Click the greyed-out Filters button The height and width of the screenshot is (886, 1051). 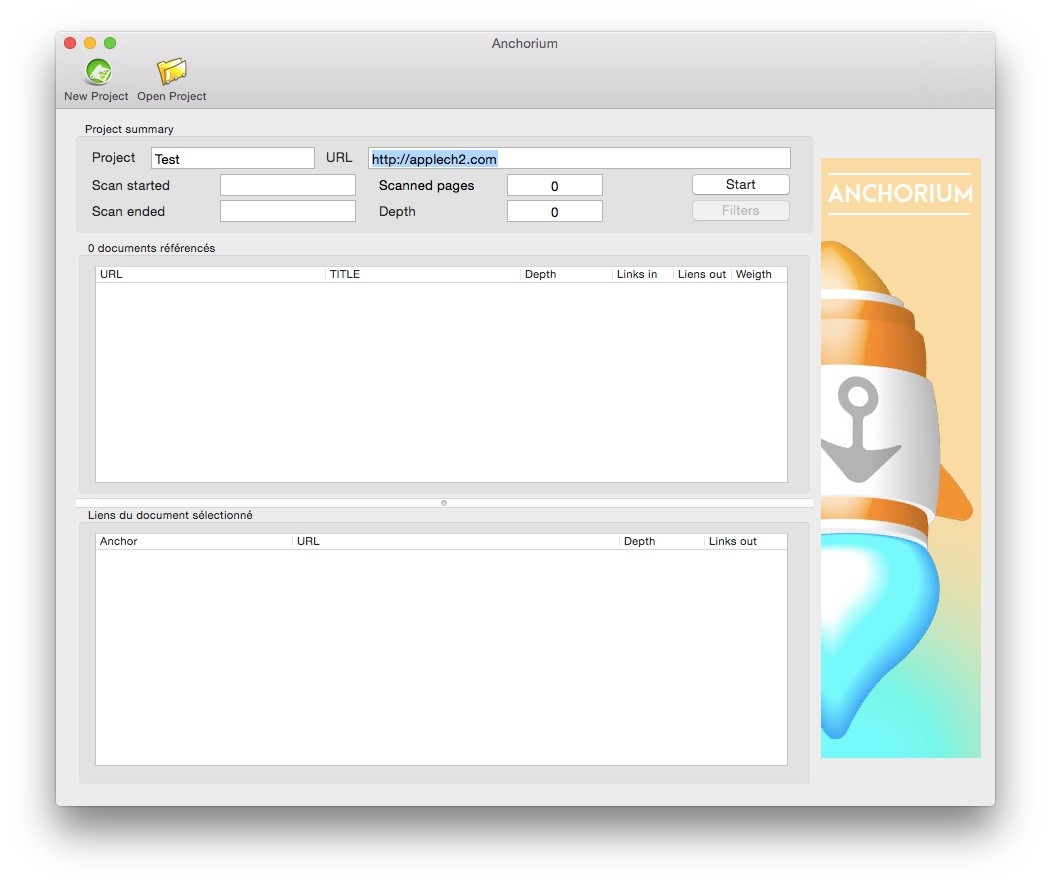pos(741,210)
